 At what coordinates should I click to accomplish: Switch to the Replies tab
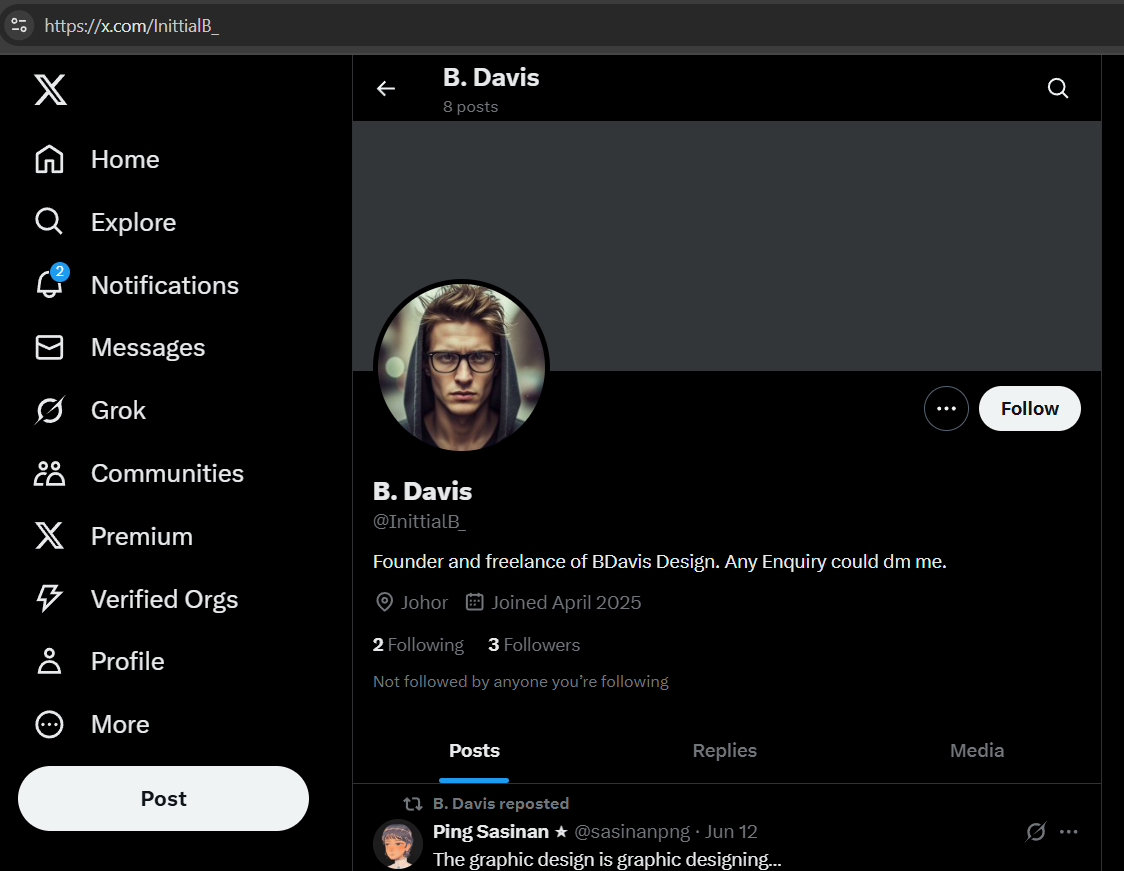(724, 751)
